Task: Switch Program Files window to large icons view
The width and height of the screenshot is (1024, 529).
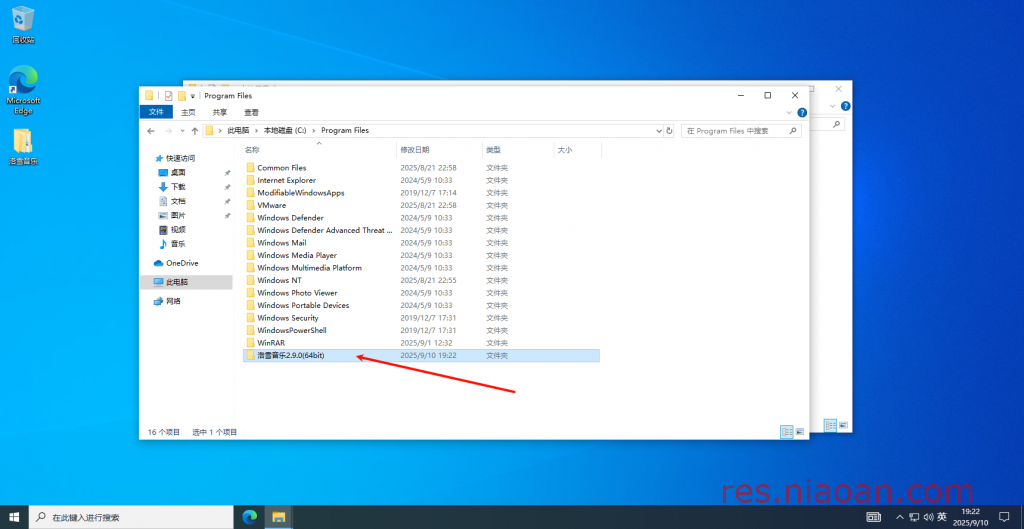Action: click(799, 432)
